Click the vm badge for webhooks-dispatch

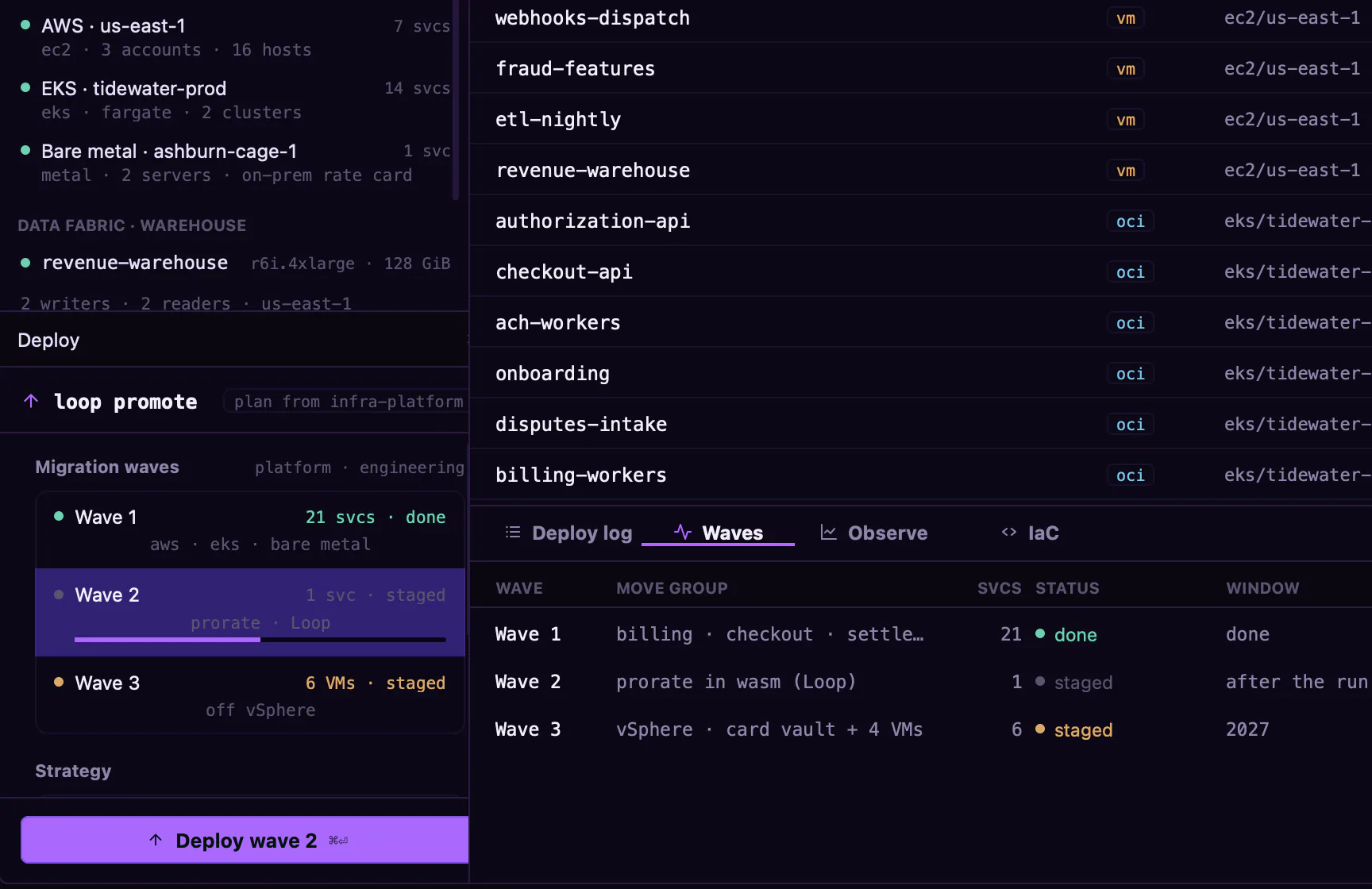pyautogui.click(x=1125, y=18)
